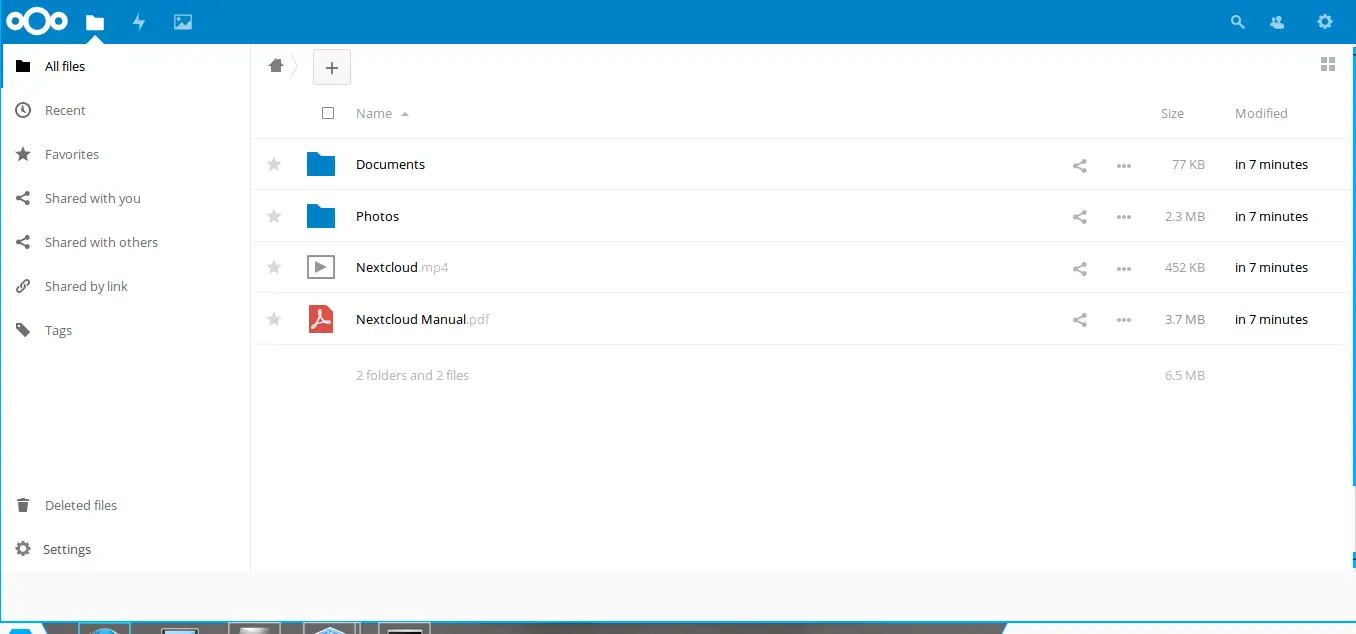This screenshot has width=1356, height=634.
Task: Open more actions for Nextcloud Manual.pdf
Action: tap(1124, 320)
